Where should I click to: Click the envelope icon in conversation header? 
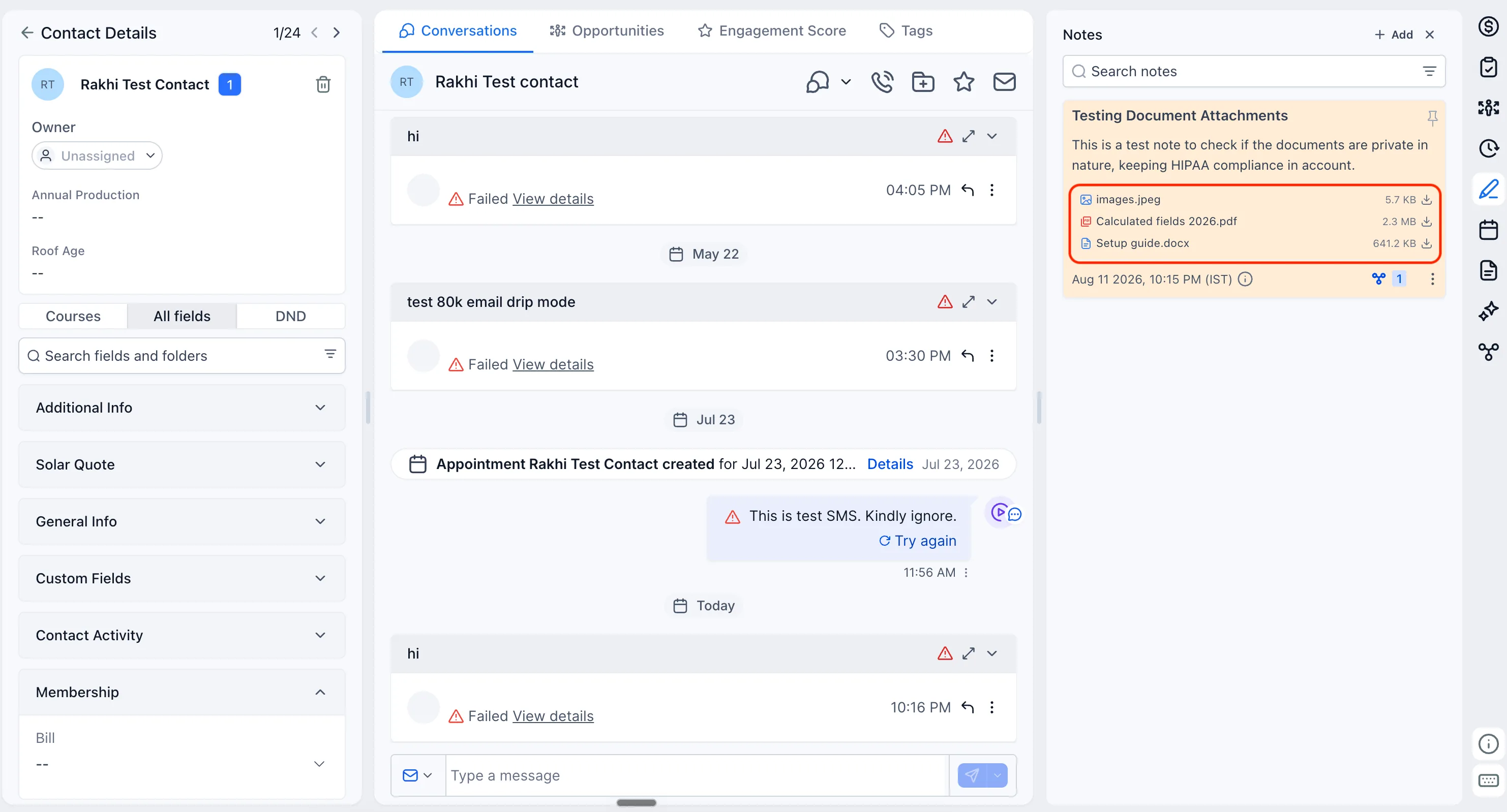(x=1005, y=82)
